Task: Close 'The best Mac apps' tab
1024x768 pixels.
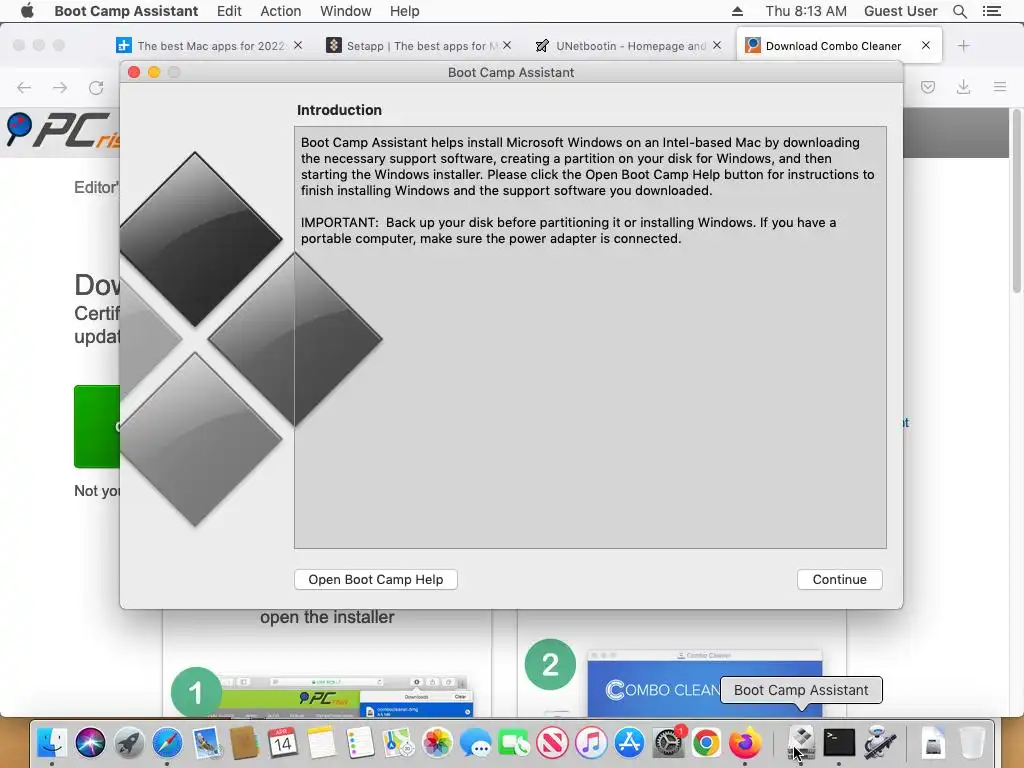Action: [298, 45]
